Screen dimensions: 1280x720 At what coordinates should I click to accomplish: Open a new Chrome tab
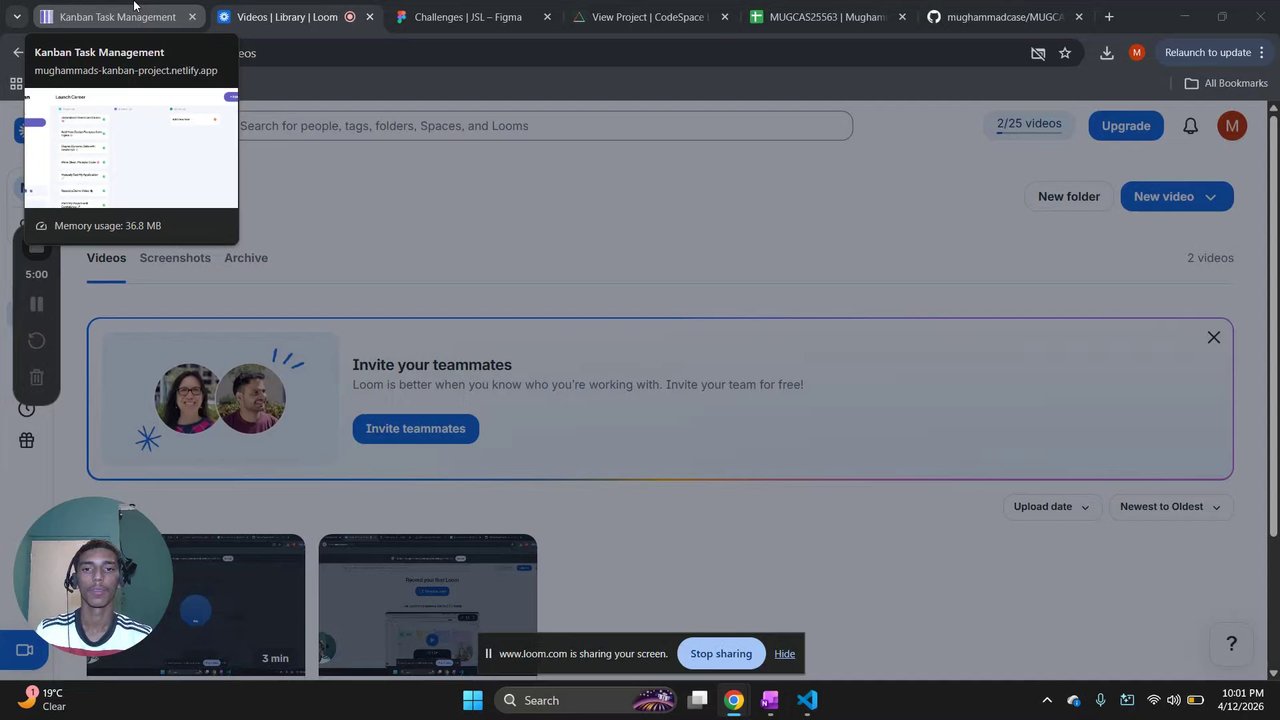pyautogui.click(x=1108, y=17)
